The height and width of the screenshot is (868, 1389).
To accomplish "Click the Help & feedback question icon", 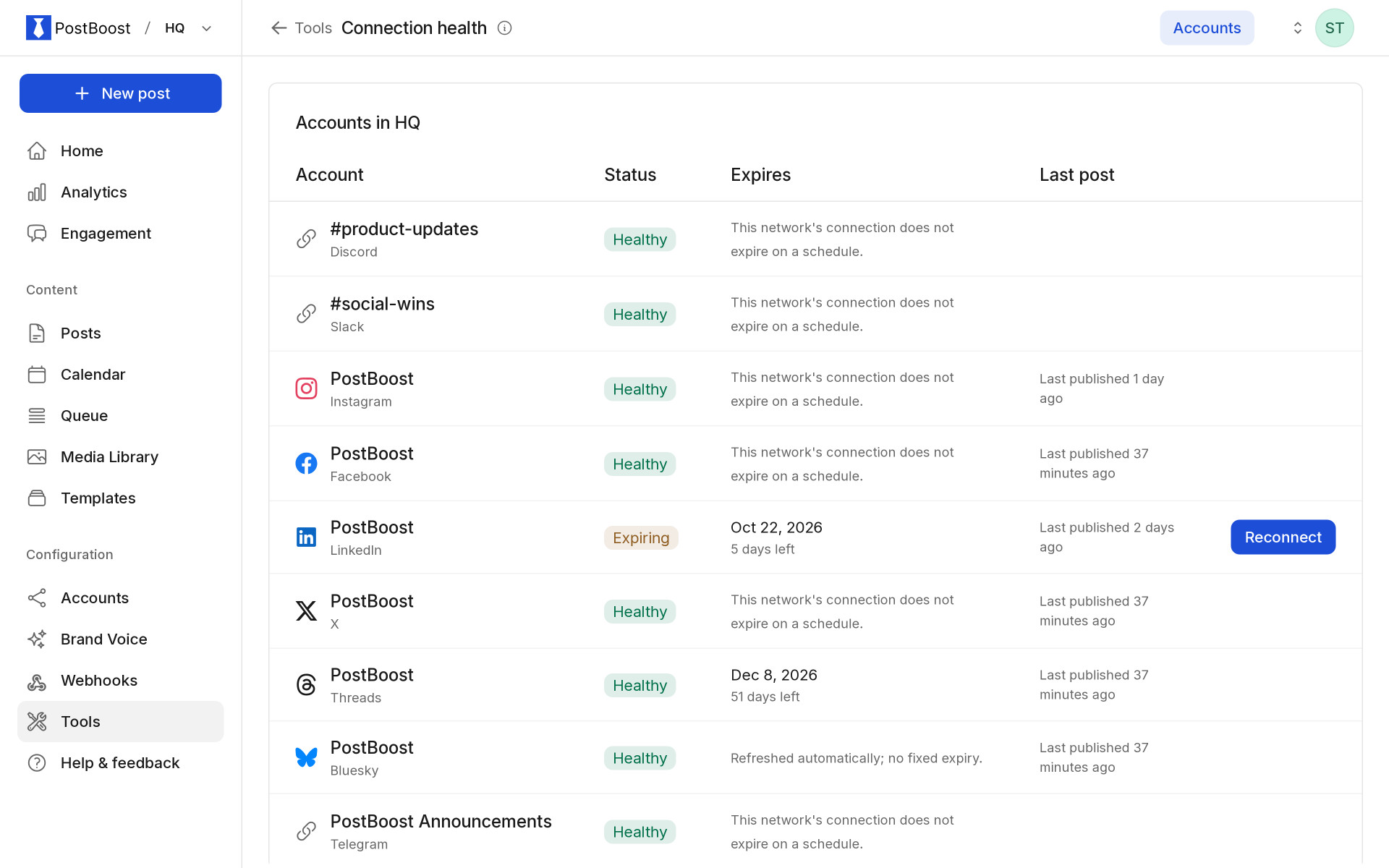I will [x=37, y=762].
